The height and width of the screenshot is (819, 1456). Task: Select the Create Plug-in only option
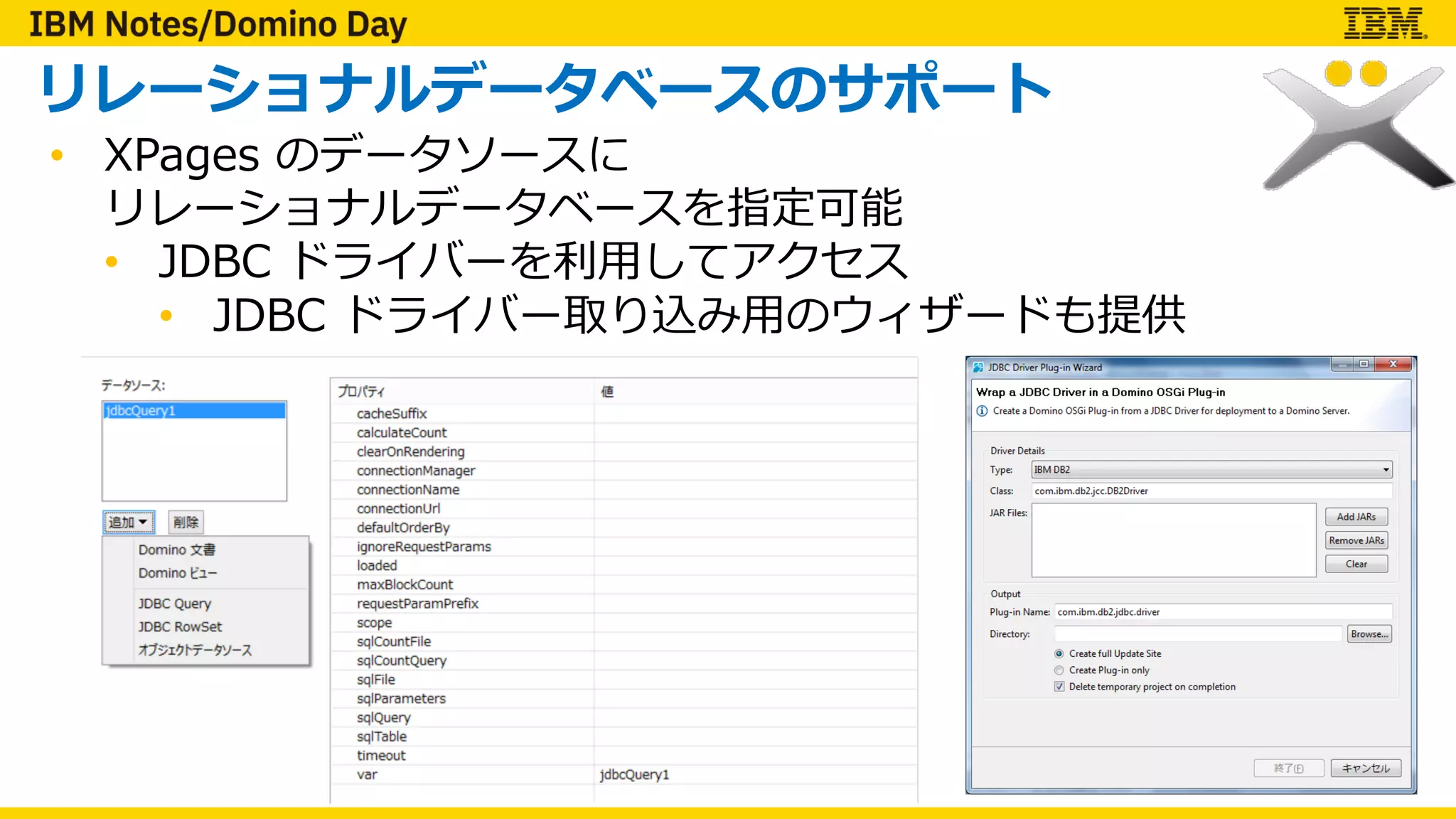pyautogui.click(x=1059, y=670)
